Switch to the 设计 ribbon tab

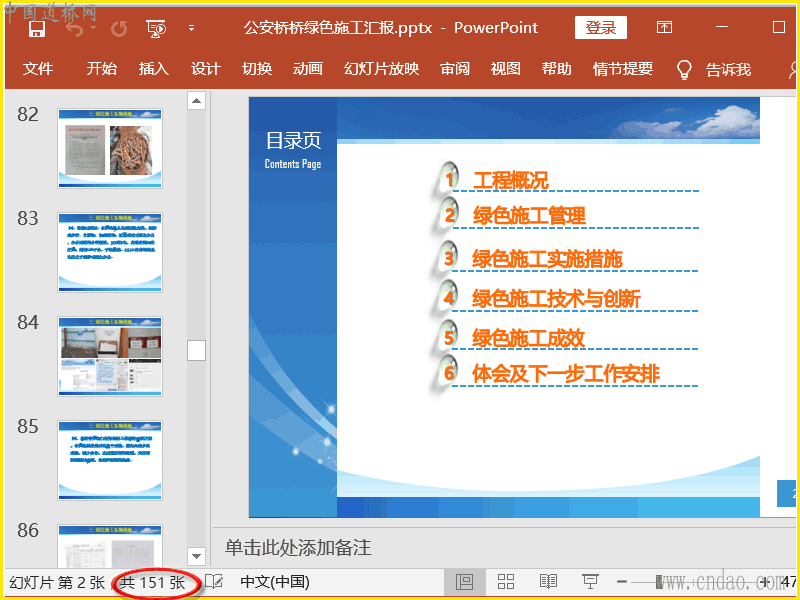point(206,68)
